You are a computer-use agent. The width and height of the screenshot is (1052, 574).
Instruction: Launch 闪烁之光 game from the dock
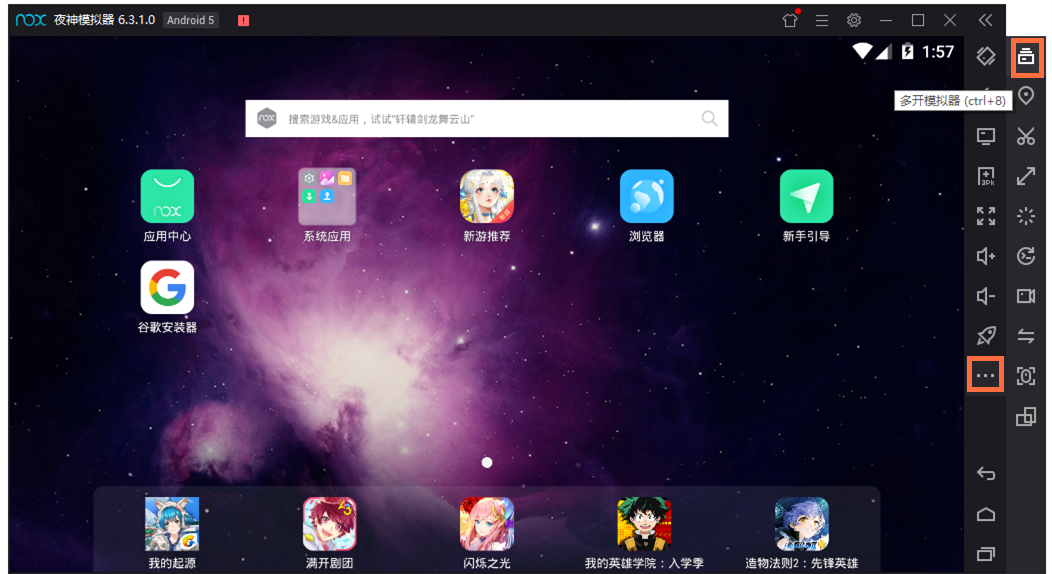point(486,532)
